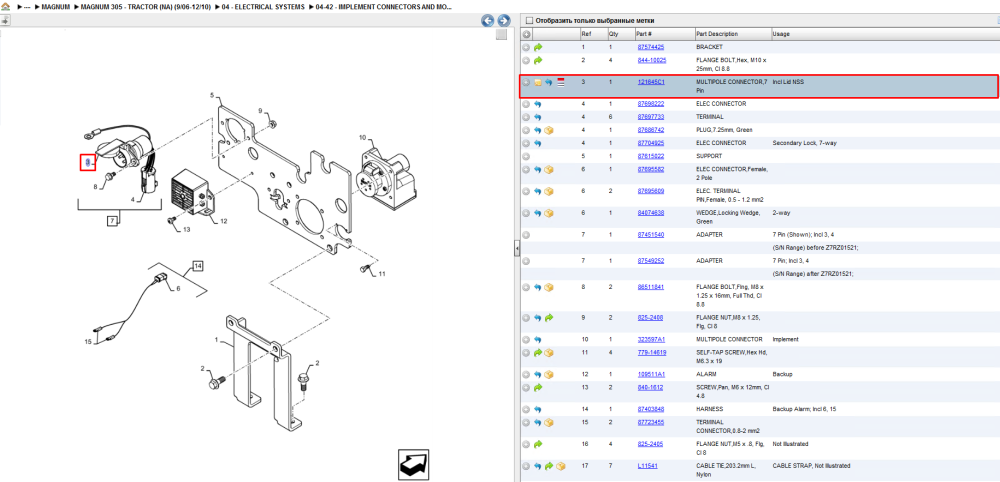Click the previous illustration blue arrow

pyautogui.click(x=488, y=21)
